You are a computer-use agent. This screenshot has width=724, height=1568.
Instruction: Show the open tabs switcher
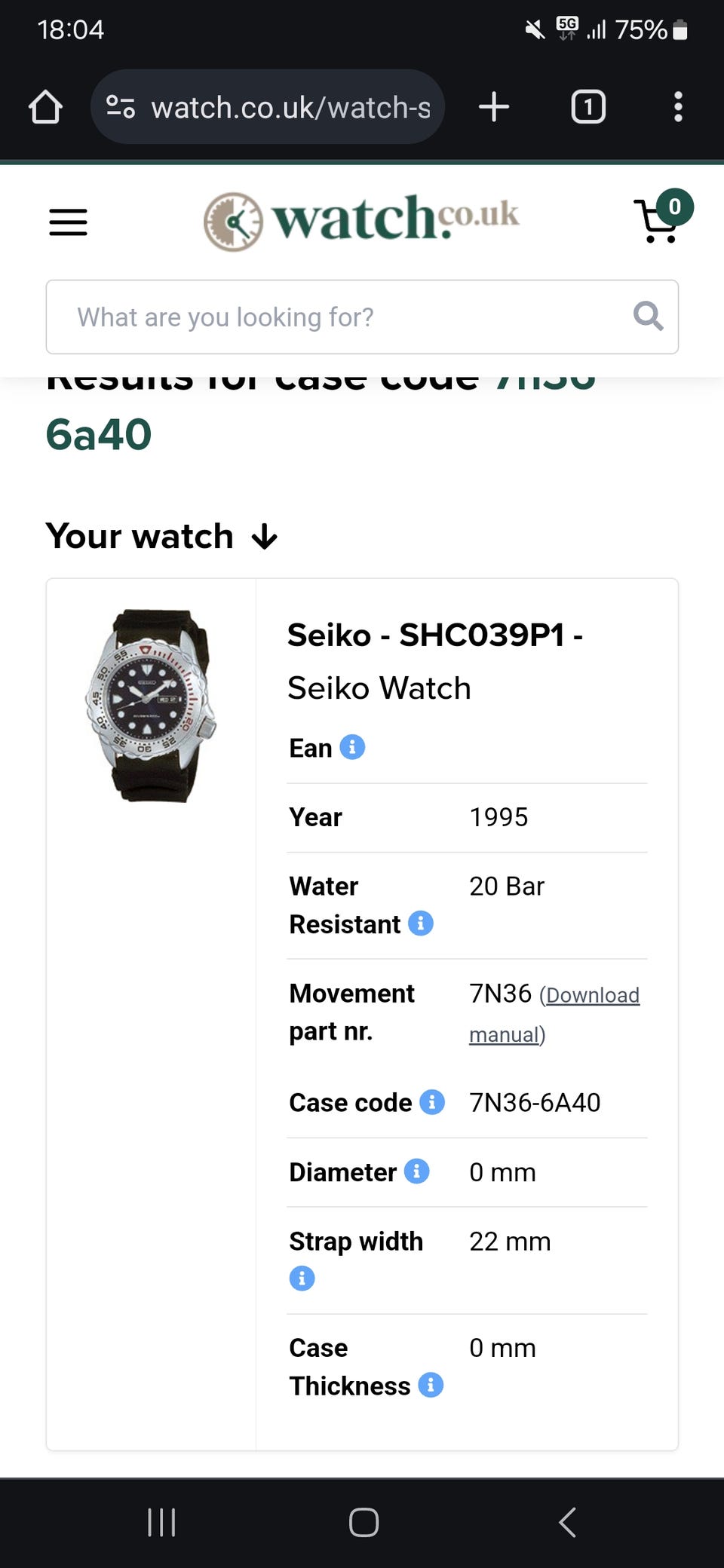[x=588, y=107]
